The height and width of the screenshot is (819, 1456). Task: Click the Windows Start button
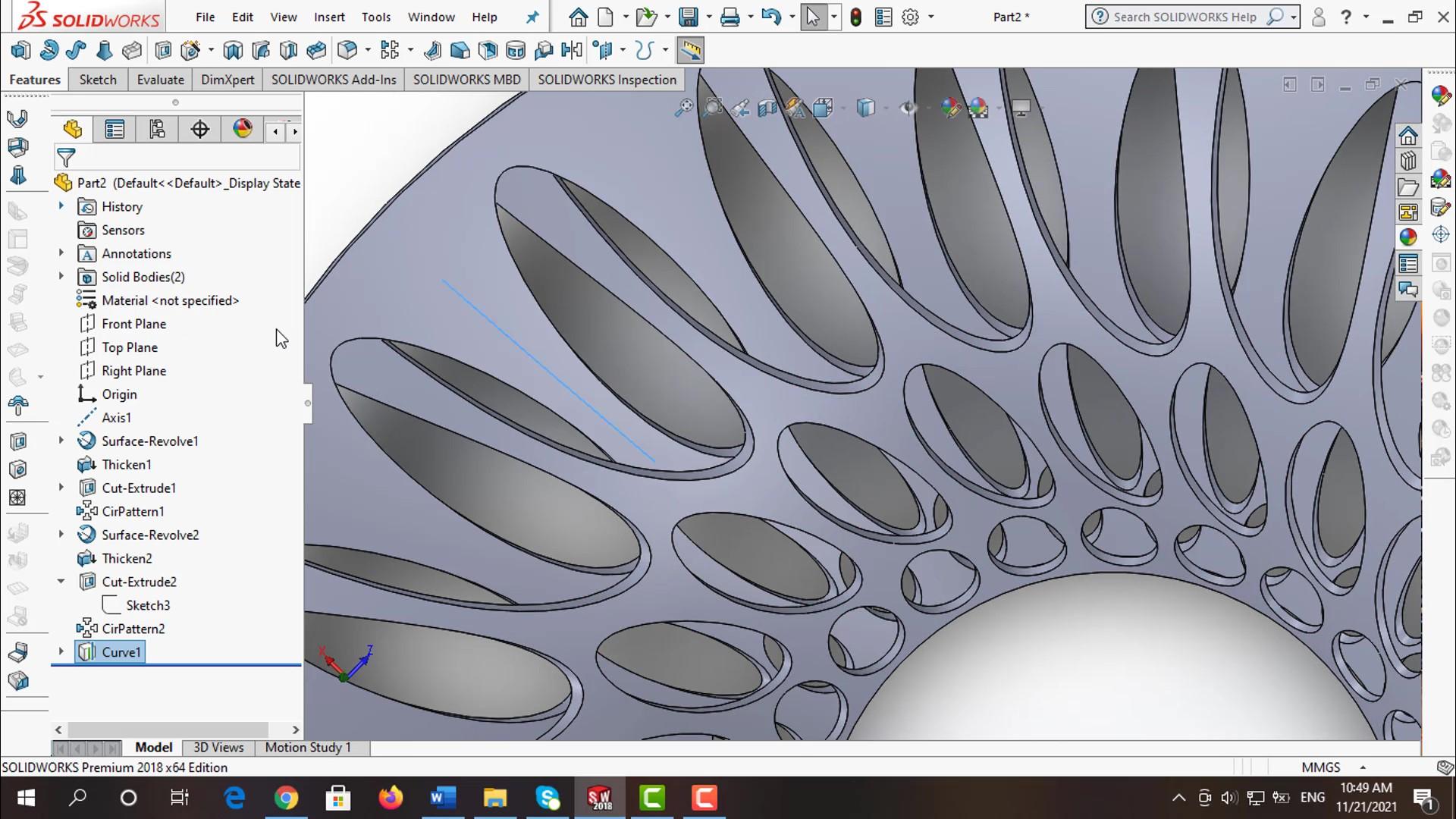[x=26, y=798]
